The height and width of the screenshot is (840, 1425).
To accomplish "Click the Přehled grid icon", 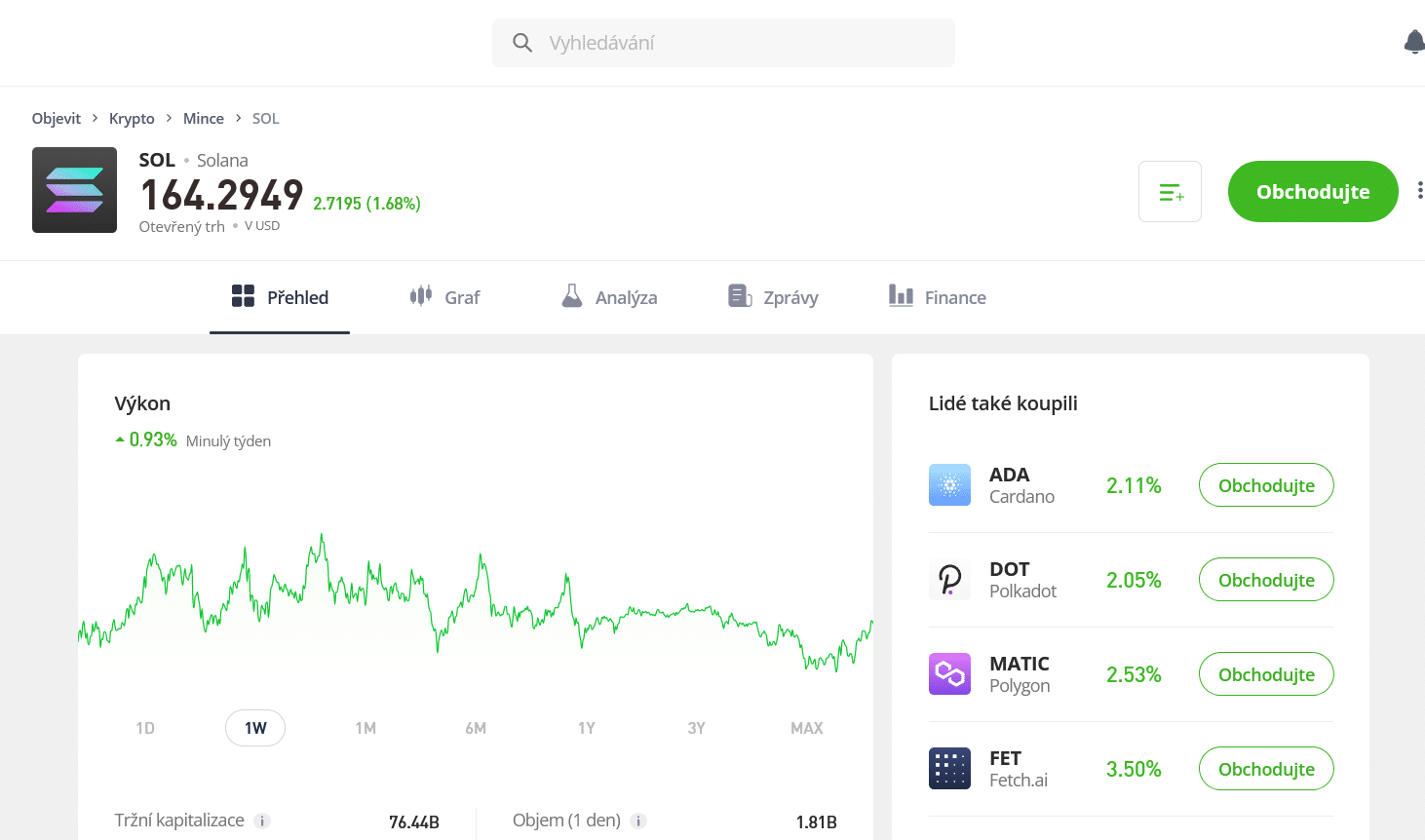I will 243,296.
